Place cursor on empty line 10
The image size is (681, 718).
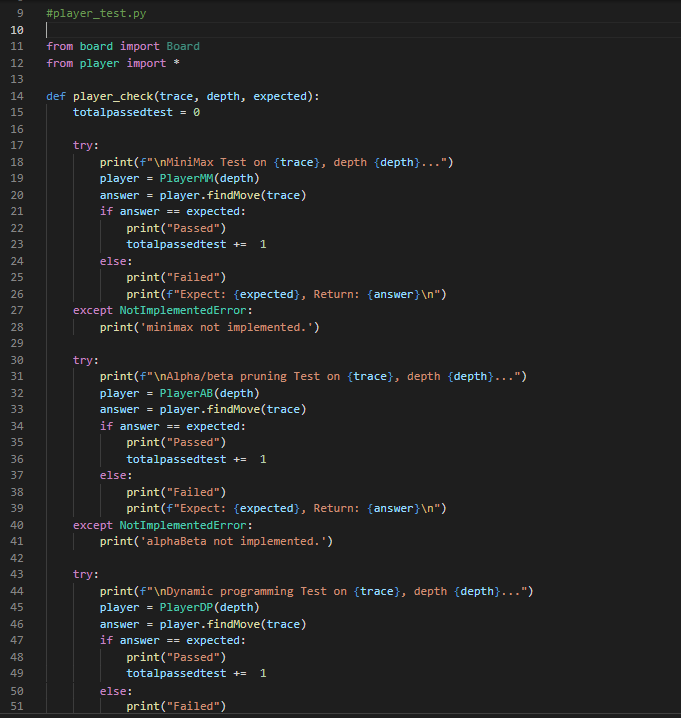click(x=362, y=30)
